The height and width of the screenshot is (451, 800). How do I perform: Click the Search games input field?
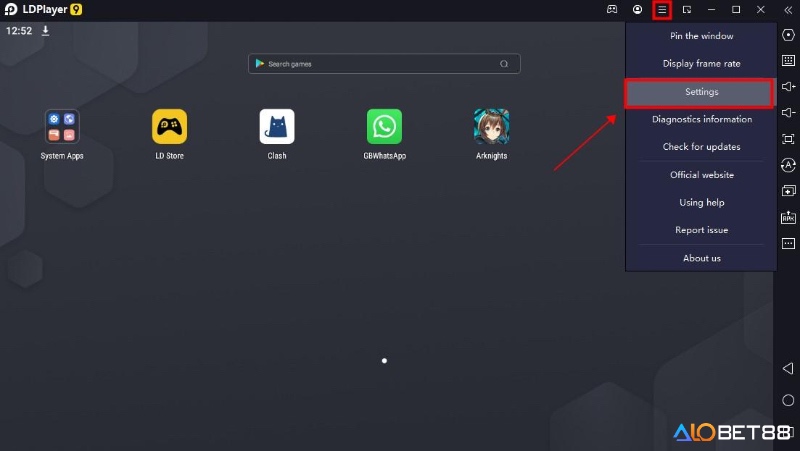click(x=384, y=64)
